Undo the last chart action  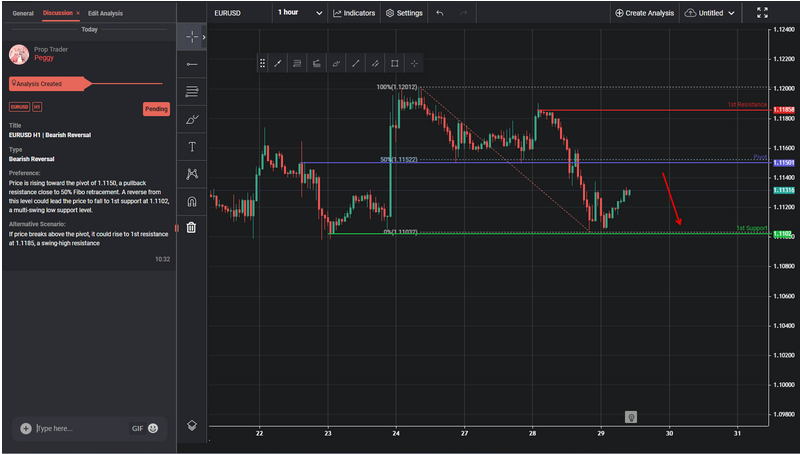click(x=440, y=13)
